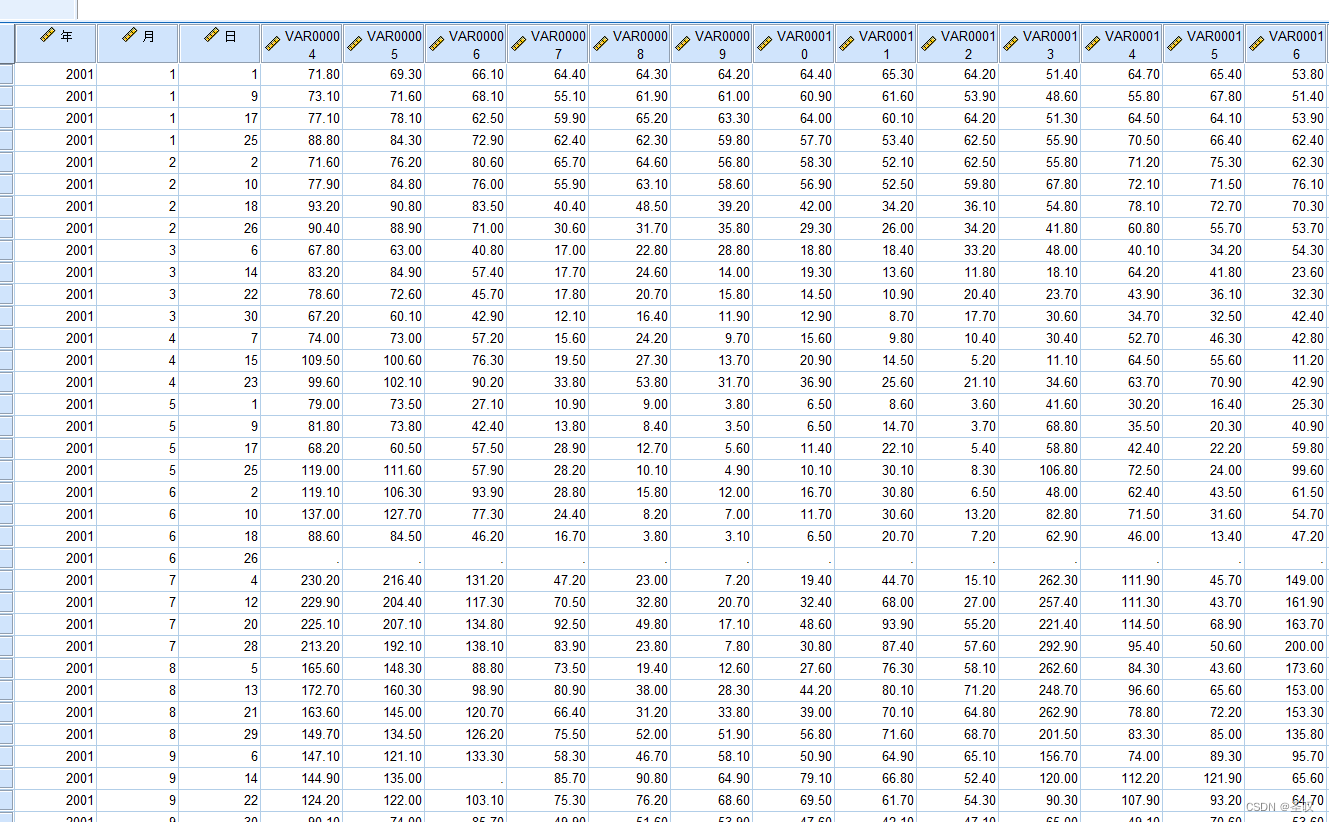Select the VAR00015 column header
This screenshot has height=822, width=1329.
pyautogui.click(x=1204, y=44)
